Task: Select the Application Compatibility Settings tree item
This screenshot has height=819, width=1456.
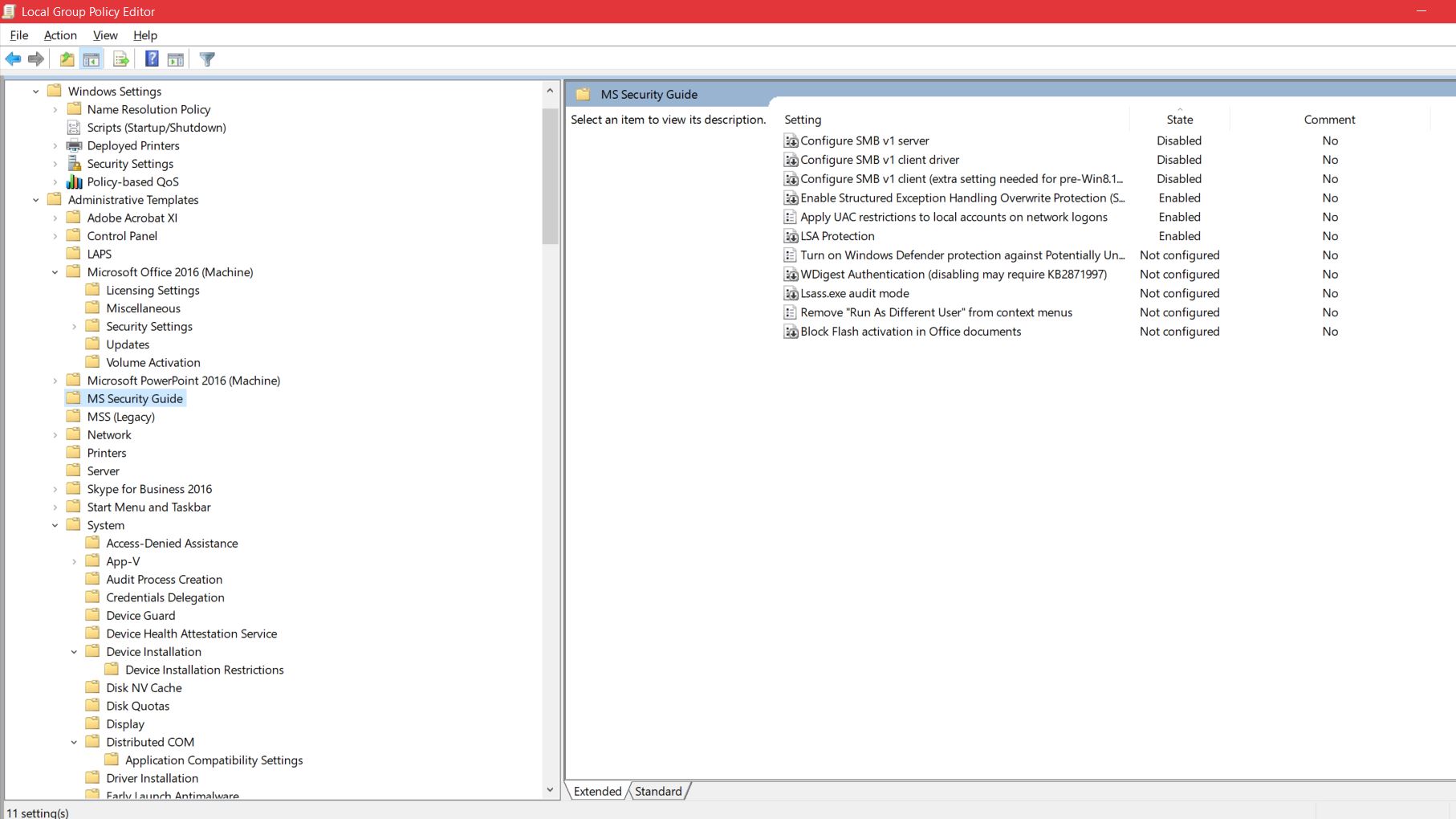Action: (214, 760)
